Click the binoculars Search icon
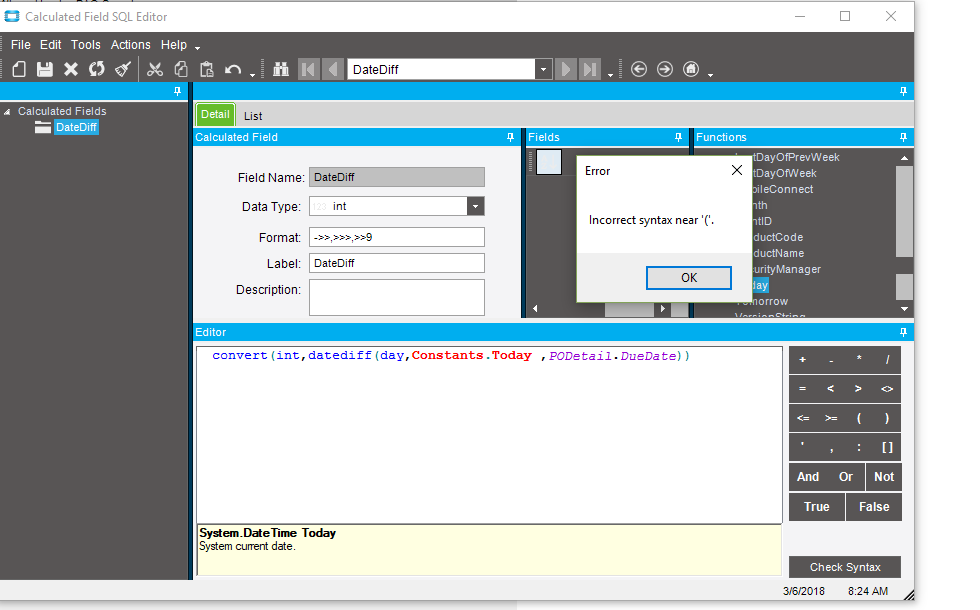The width and height of the screenshot is (980, 610). pyautogui.click(x=281, y=69)
